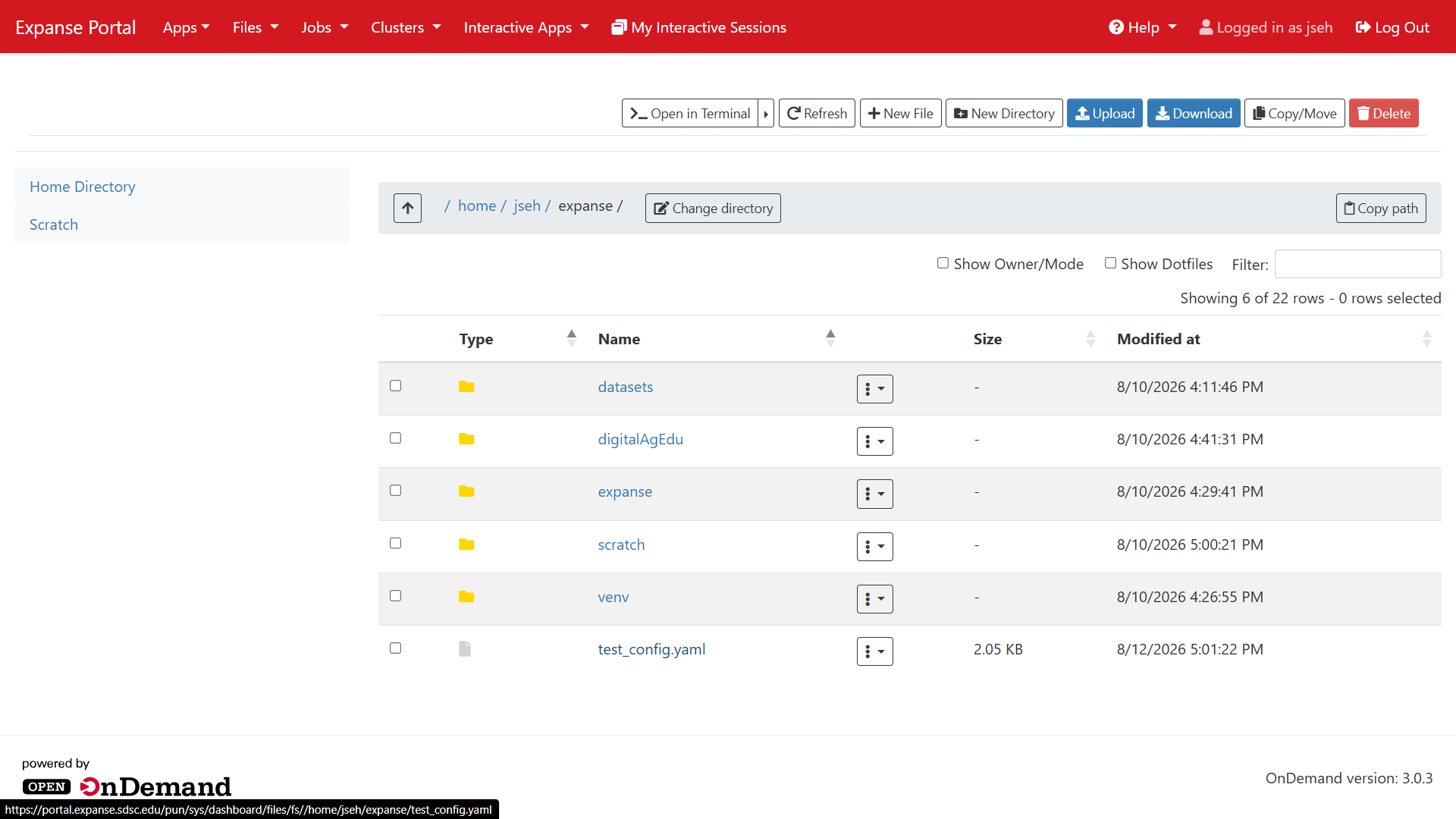
Task: Open the scratch folder link
Action: point(621,544)
